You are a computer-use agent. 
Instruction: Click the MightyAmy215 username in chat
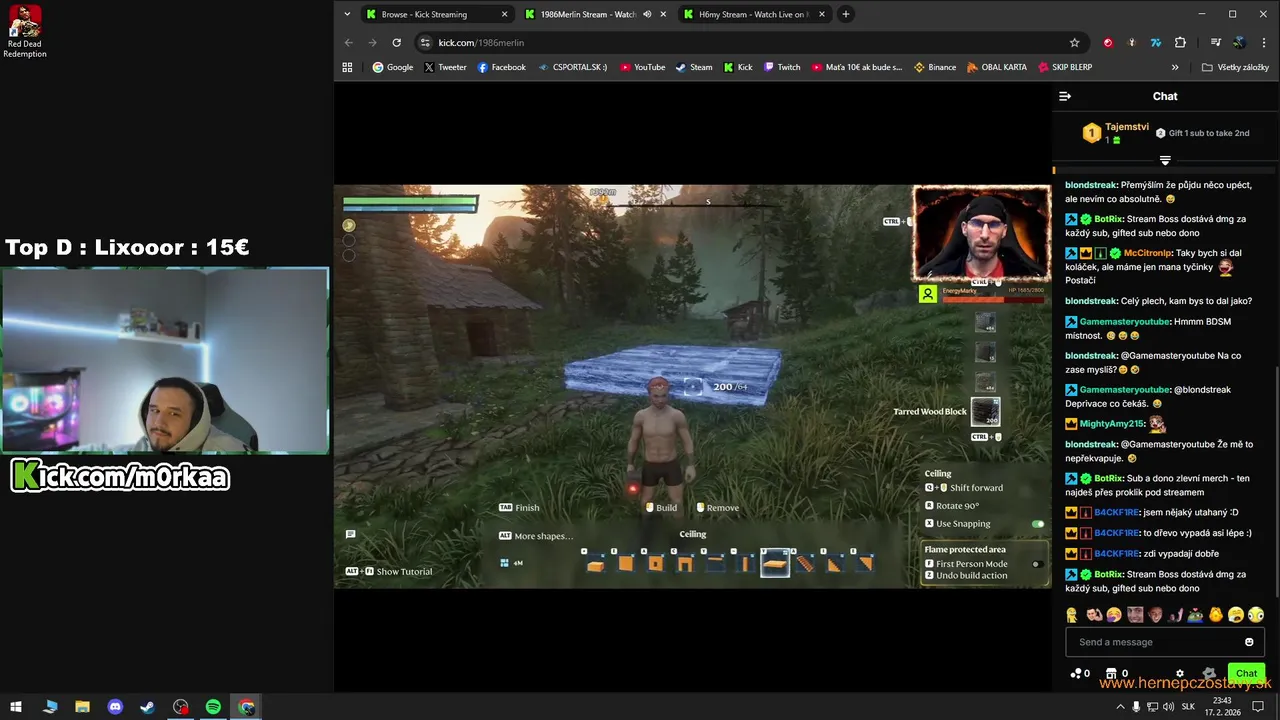tap(1112, 424)
